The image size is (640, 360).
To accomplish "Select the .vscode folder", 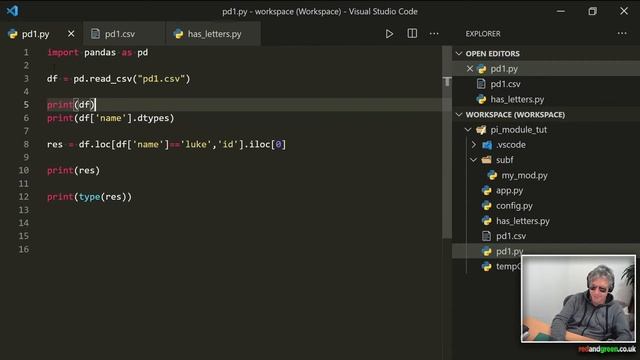I will coord(546,145).
